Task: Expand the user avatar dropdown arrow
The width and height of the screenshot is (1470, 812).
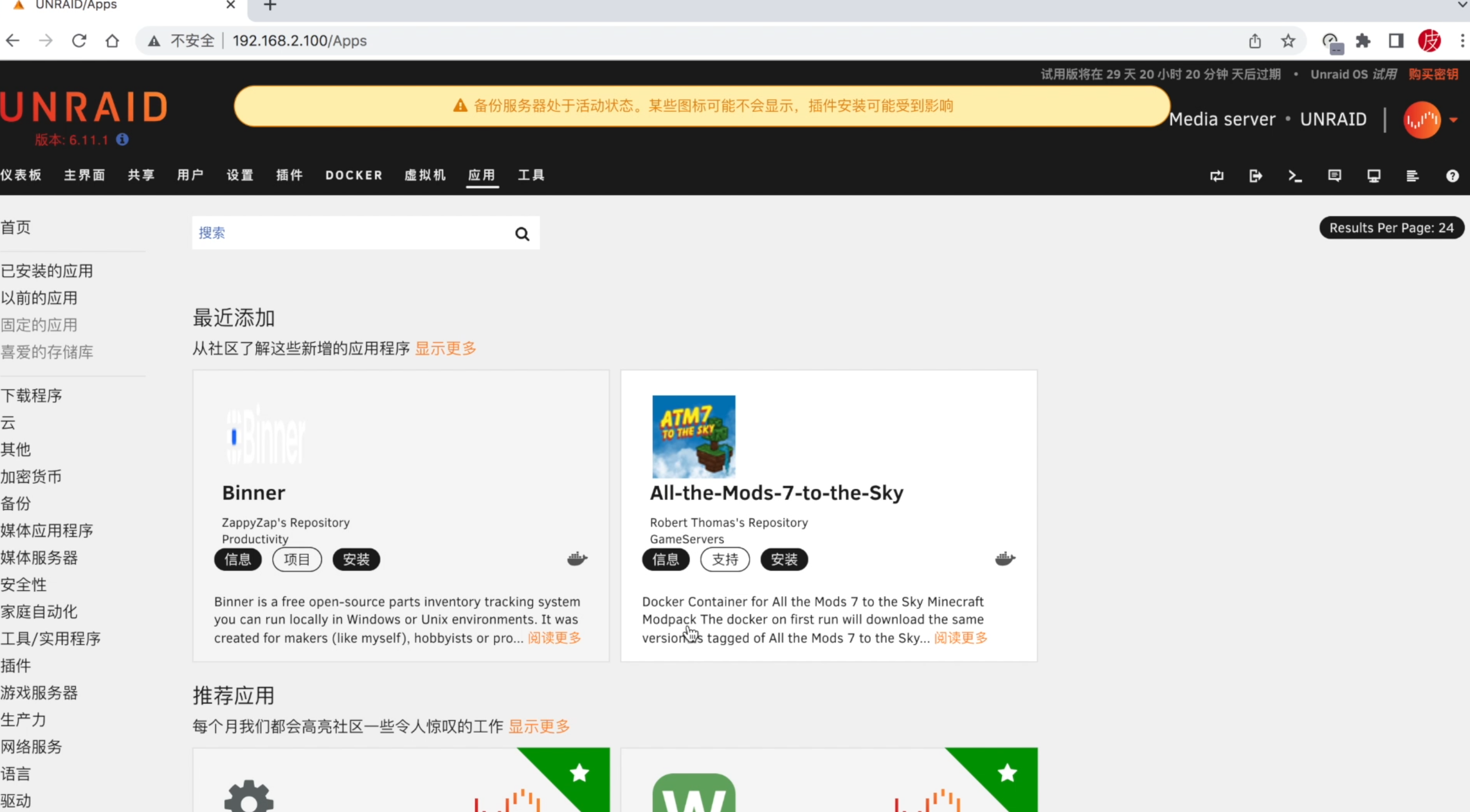Action: (x=1453, y=120)
